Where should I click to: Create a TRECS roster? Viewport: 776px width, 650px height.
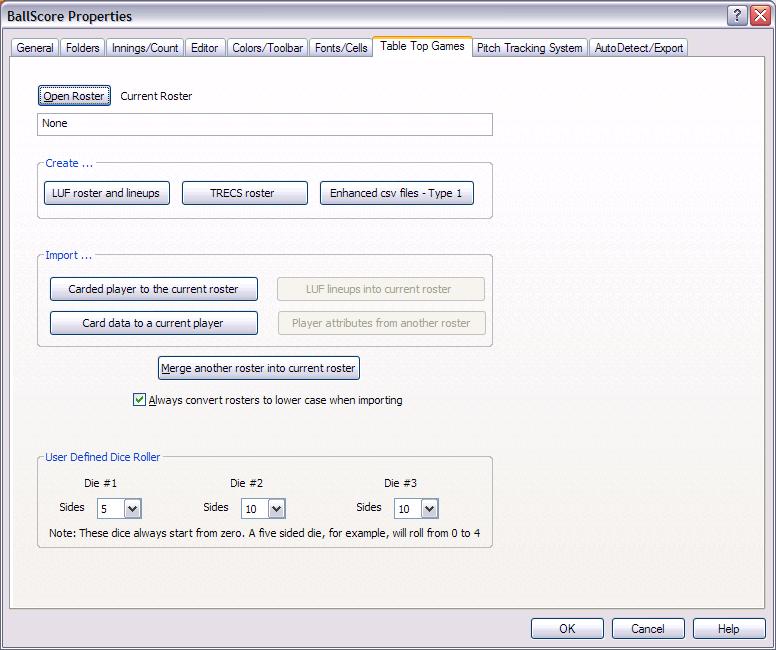(x=244, y=193)
